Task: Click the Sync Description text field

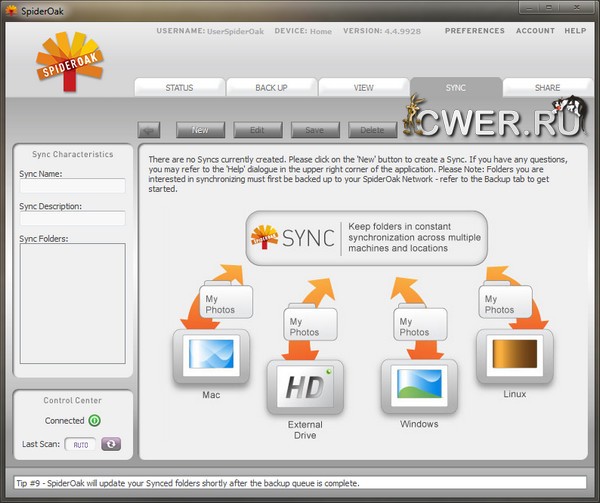Action: [72, 218]
